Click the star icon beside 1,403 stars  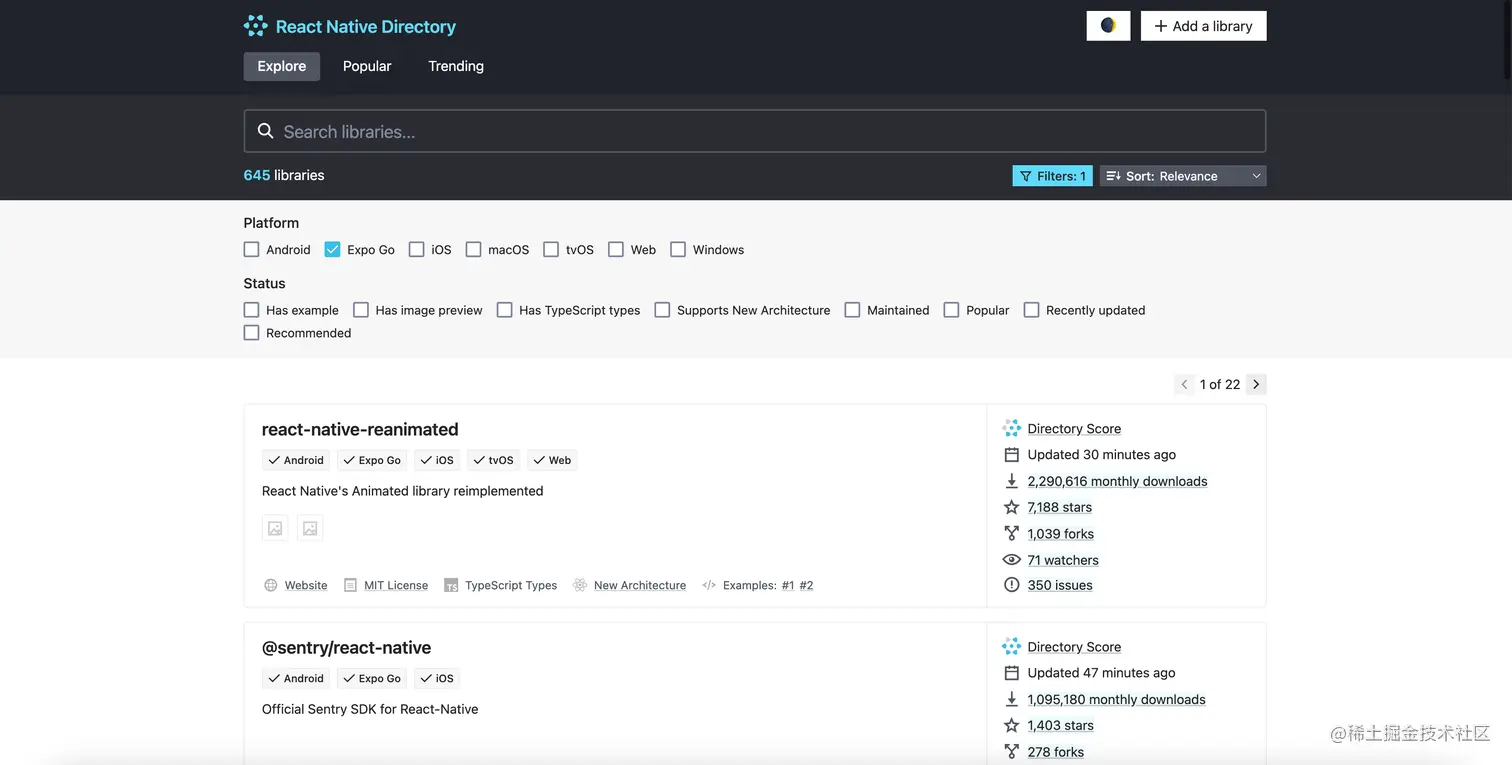point(1011,725)
